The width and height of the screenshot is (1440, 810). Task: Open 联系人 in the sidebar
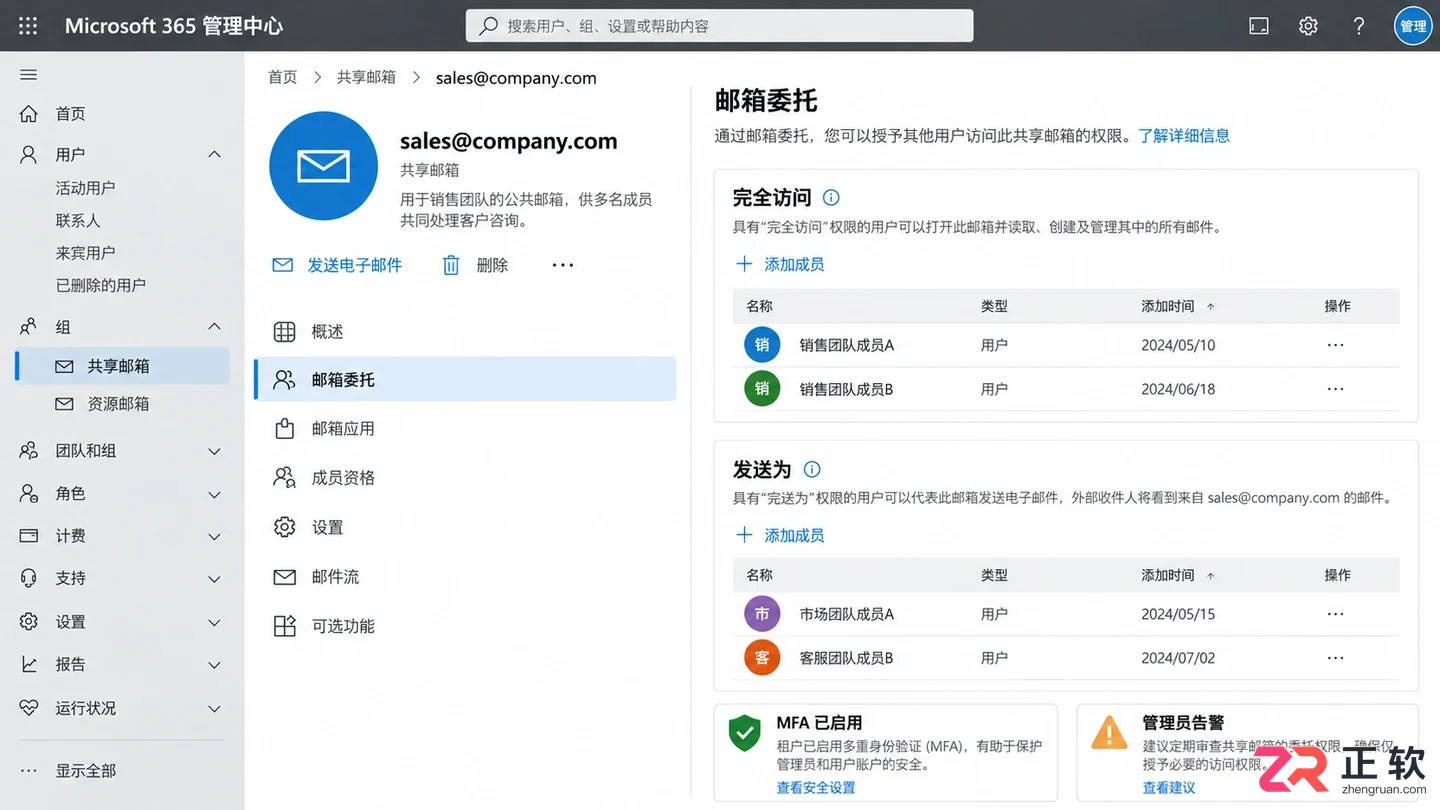click(x=78, y=220)
